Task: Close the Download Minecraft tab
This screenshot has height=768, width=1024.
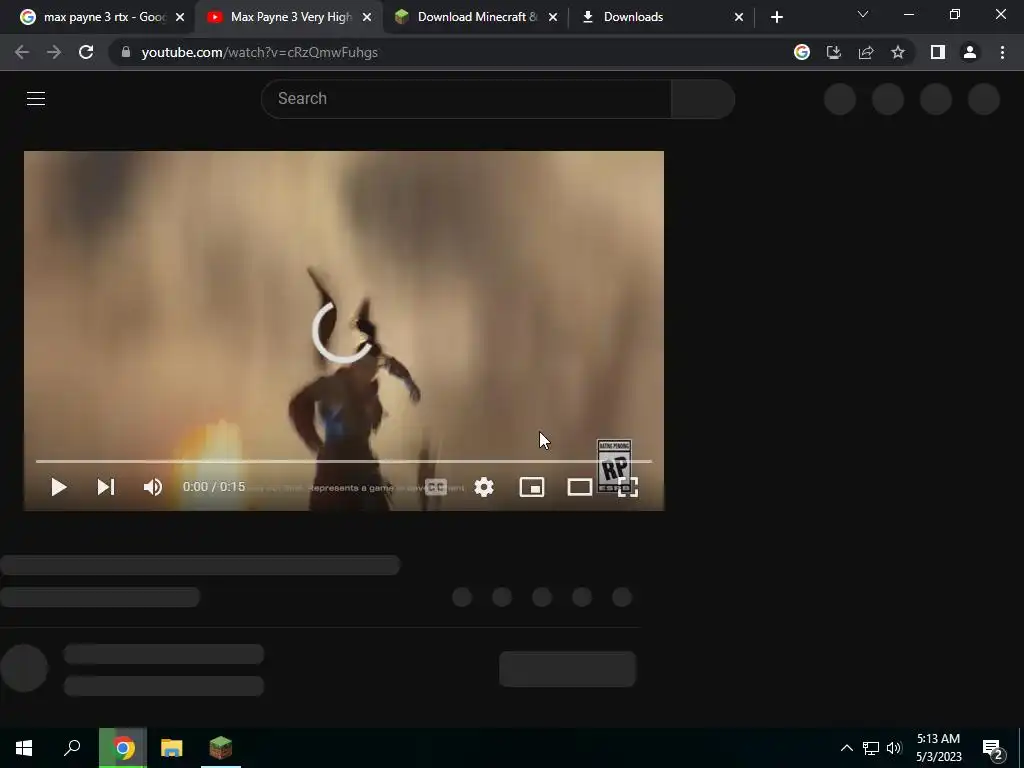Action: point(553,17)
